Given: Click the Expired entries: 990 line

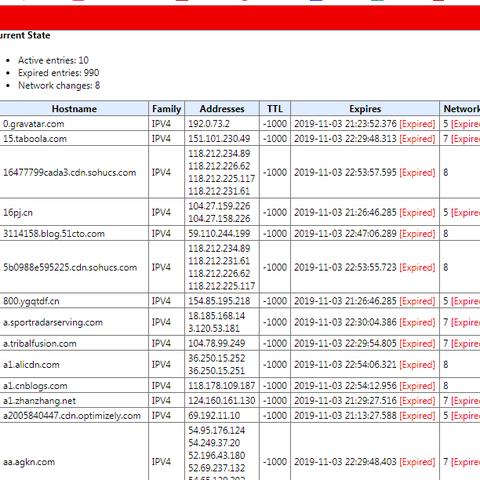Looking at the screenshot, I should point(59,73).
